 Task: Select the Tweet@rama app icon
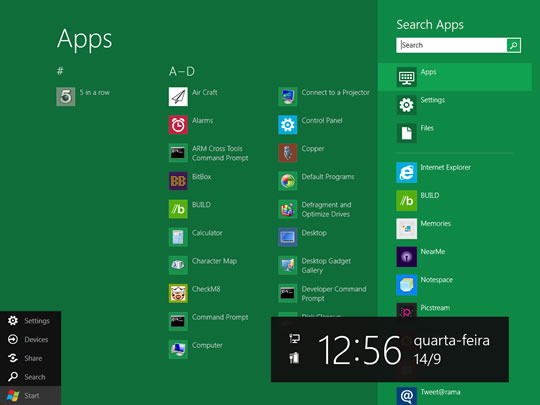click(406, 396)
